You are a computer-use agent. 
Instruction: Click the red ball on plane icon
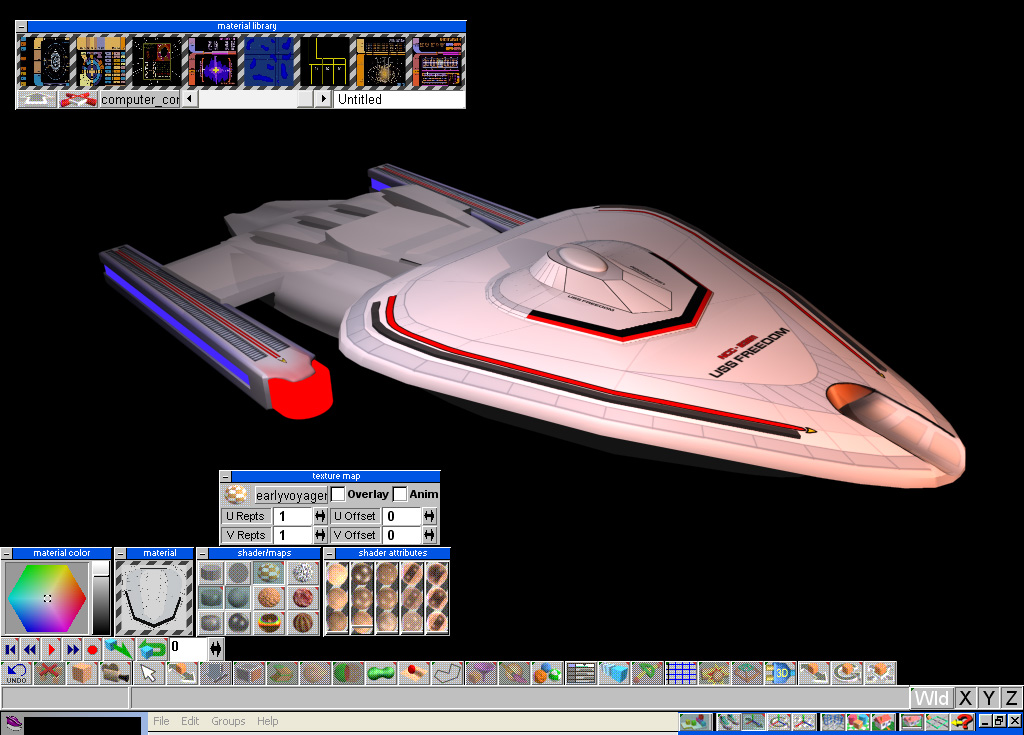[415, 673]
